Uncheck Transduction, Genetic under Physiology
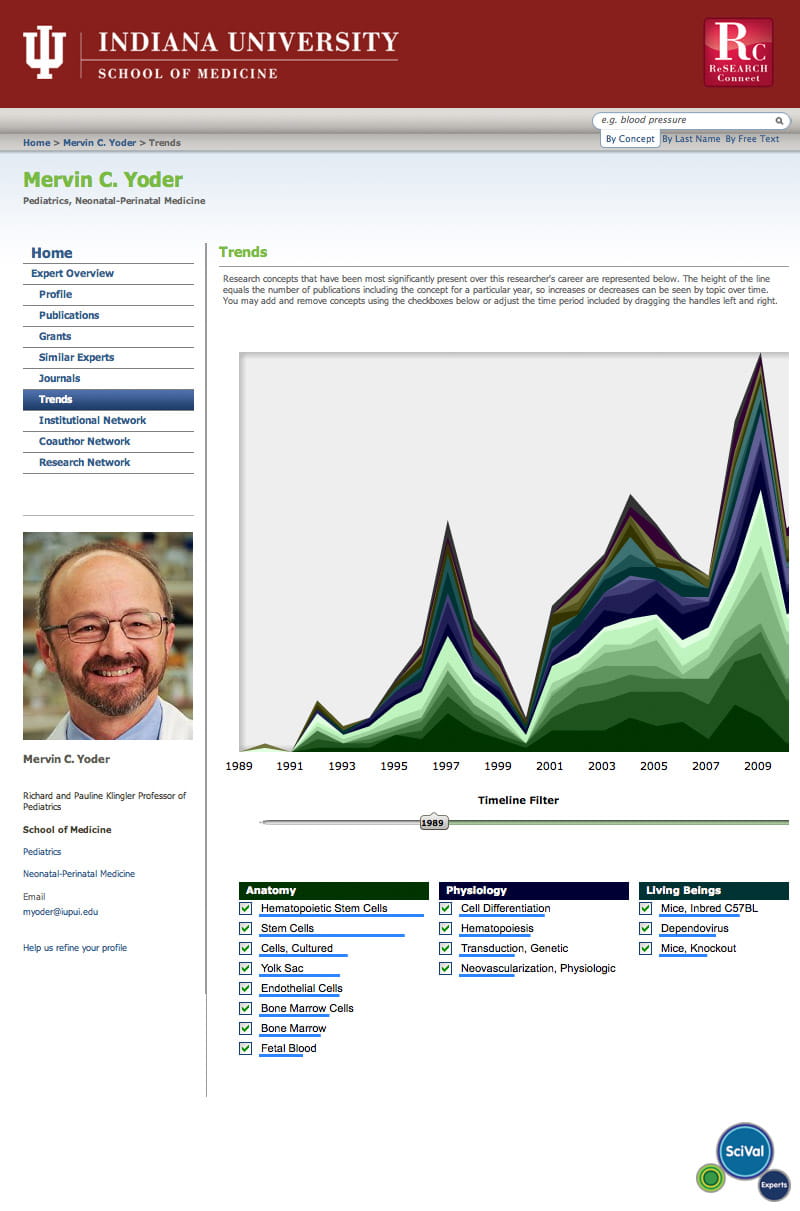 pyautogui.click(x=445, y=948)
